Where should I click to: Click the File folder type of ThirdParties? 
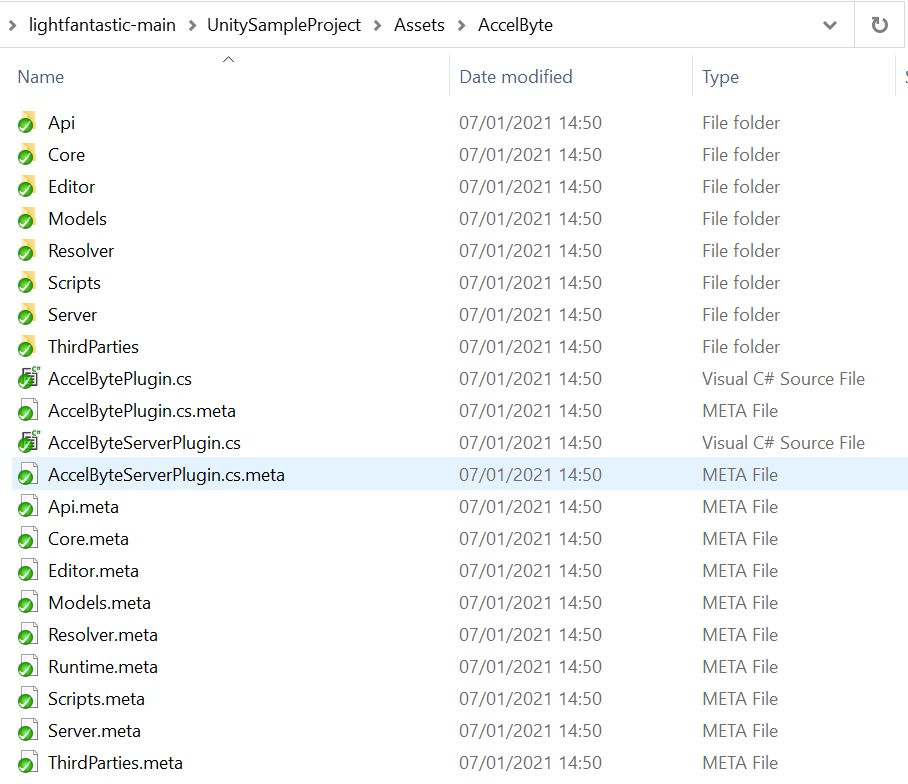[741, 347]
